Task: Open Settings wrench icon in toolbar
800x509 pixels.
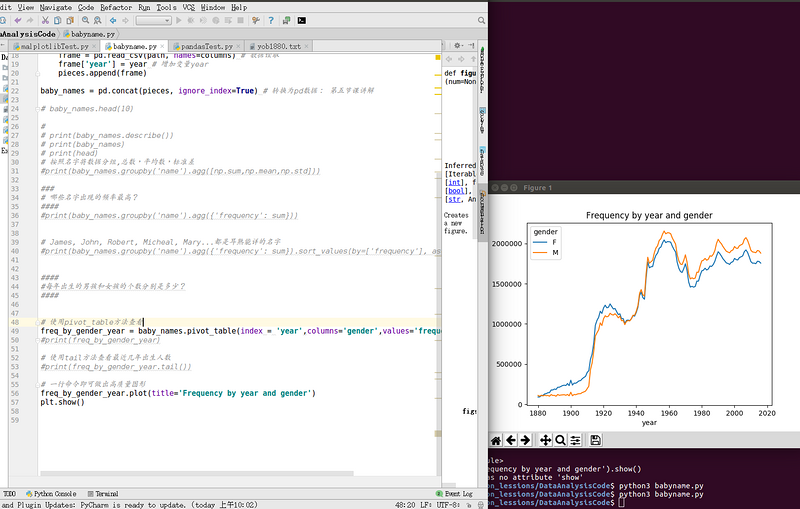Action: click(x=256, y=20)
